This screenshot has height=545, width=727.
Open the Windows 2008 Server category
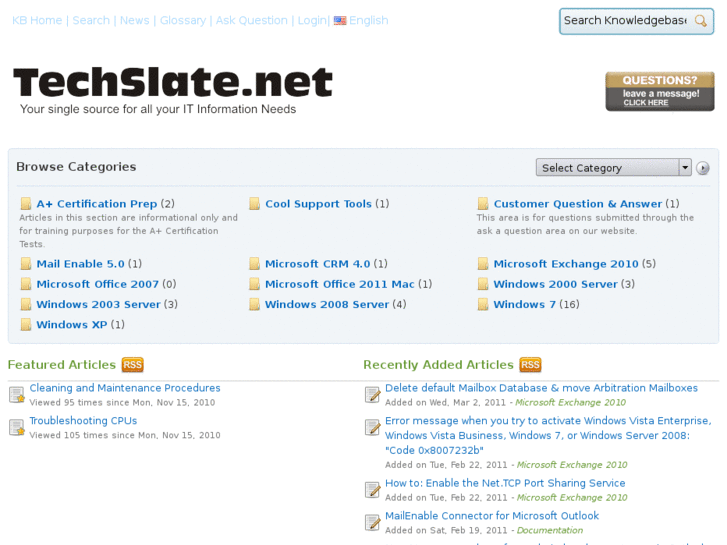[327, 304]
